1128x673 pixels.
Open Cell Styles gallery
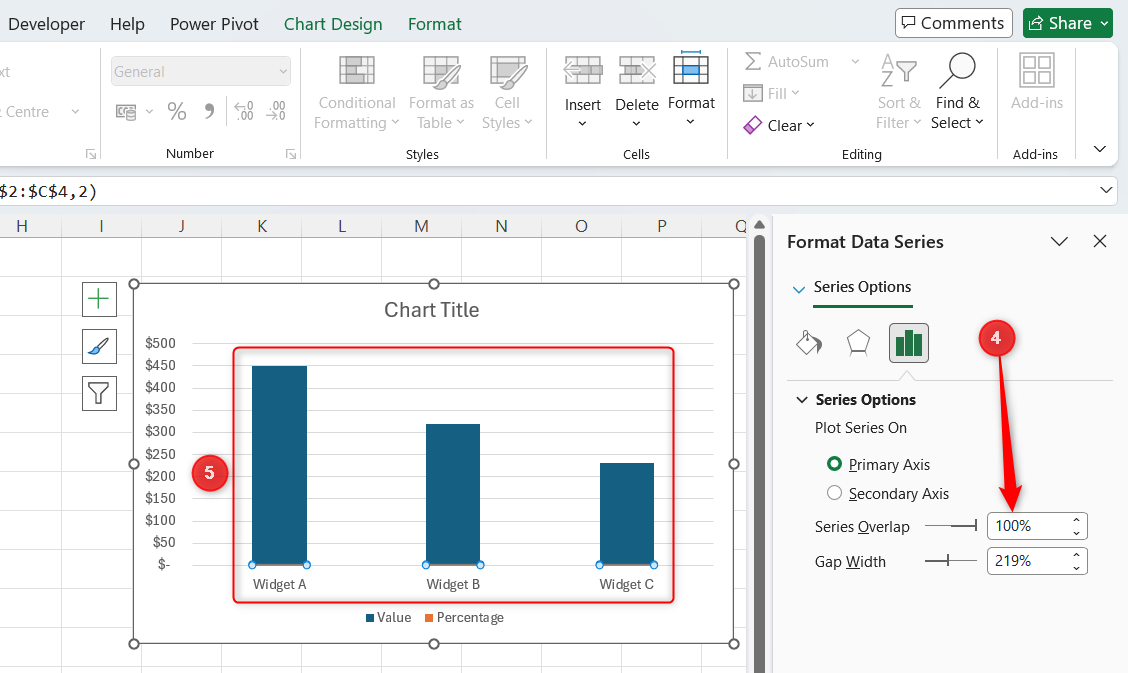pos(507,93)
